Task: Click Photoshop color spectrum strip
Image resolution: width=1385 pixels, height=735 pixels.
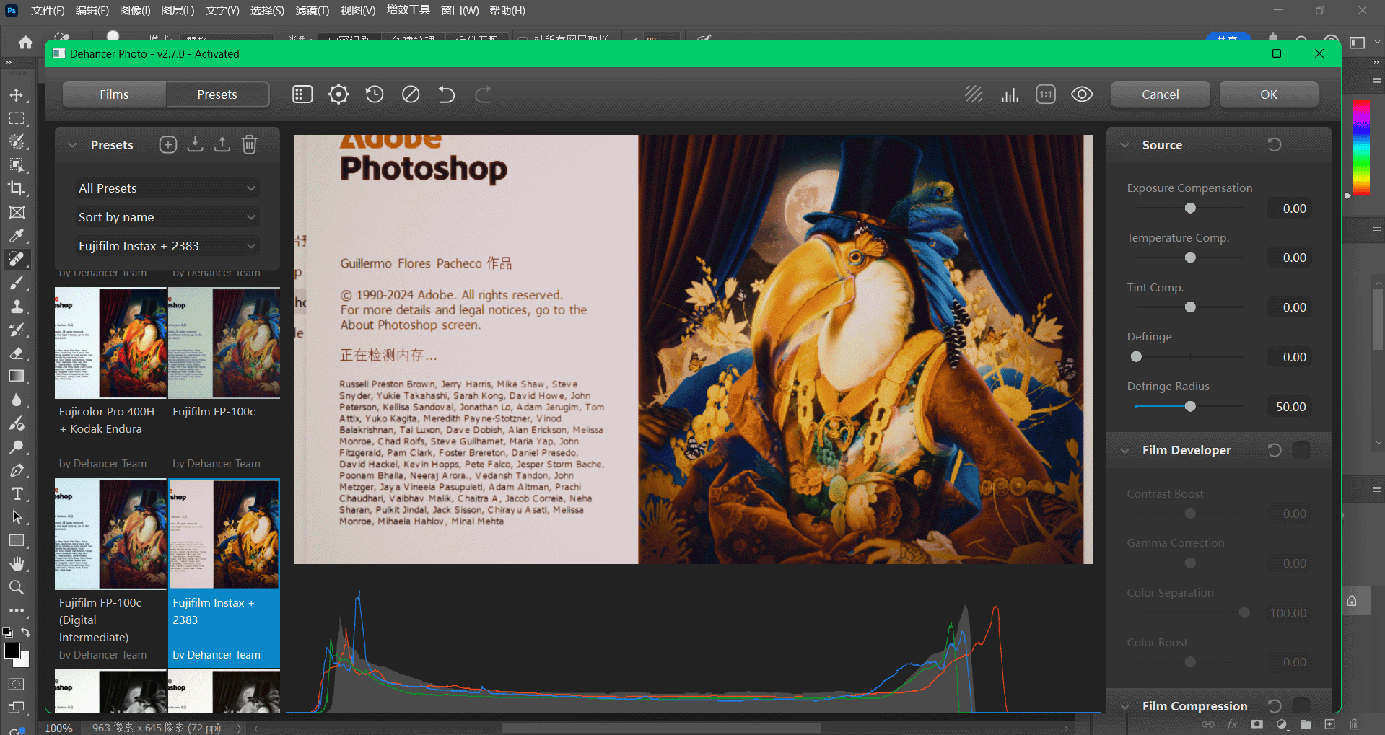Action: click(1360, 147)
